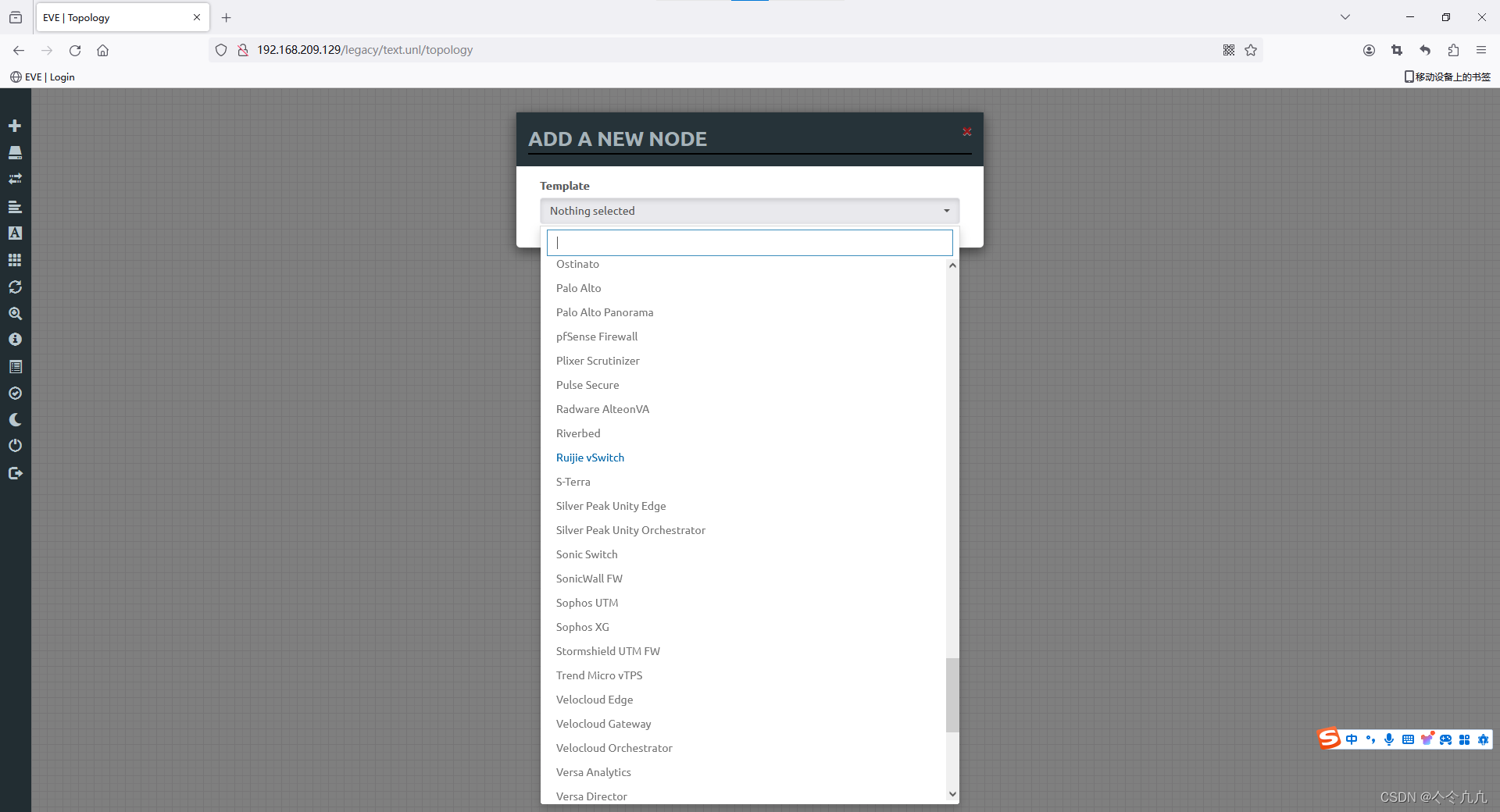Choose S-Terra from list
Viewport: 1500px width, 812px height.
[743, 482]
